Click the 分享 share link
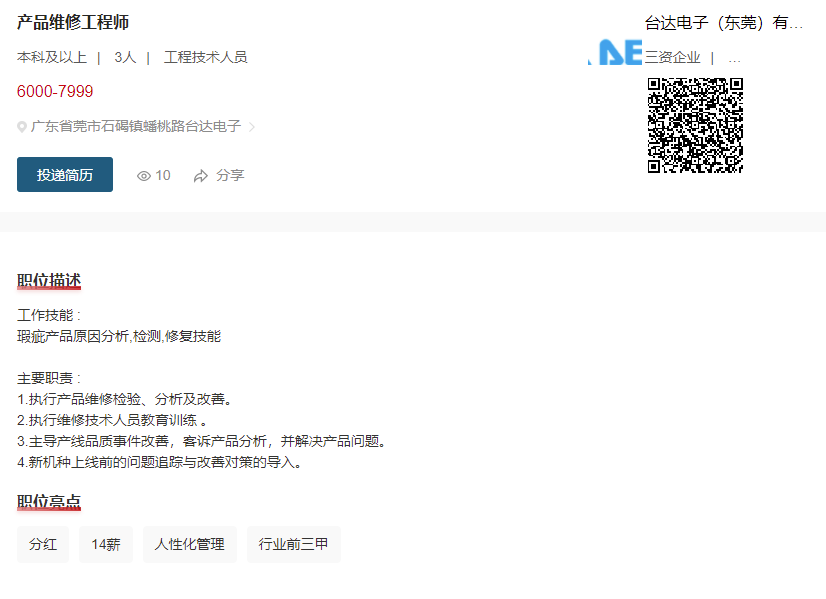826x599 pixels. [230, 175]
